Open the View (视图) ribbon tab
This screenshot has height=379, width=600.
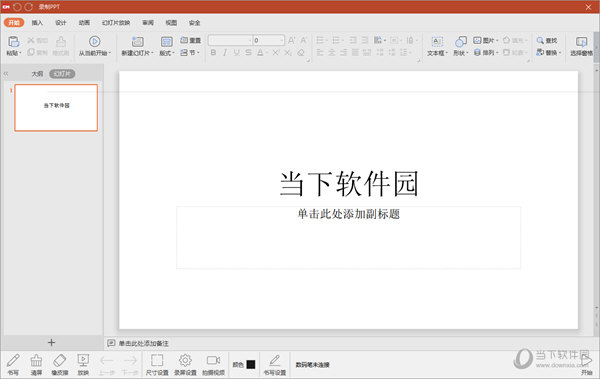click(x=171, y=23)
